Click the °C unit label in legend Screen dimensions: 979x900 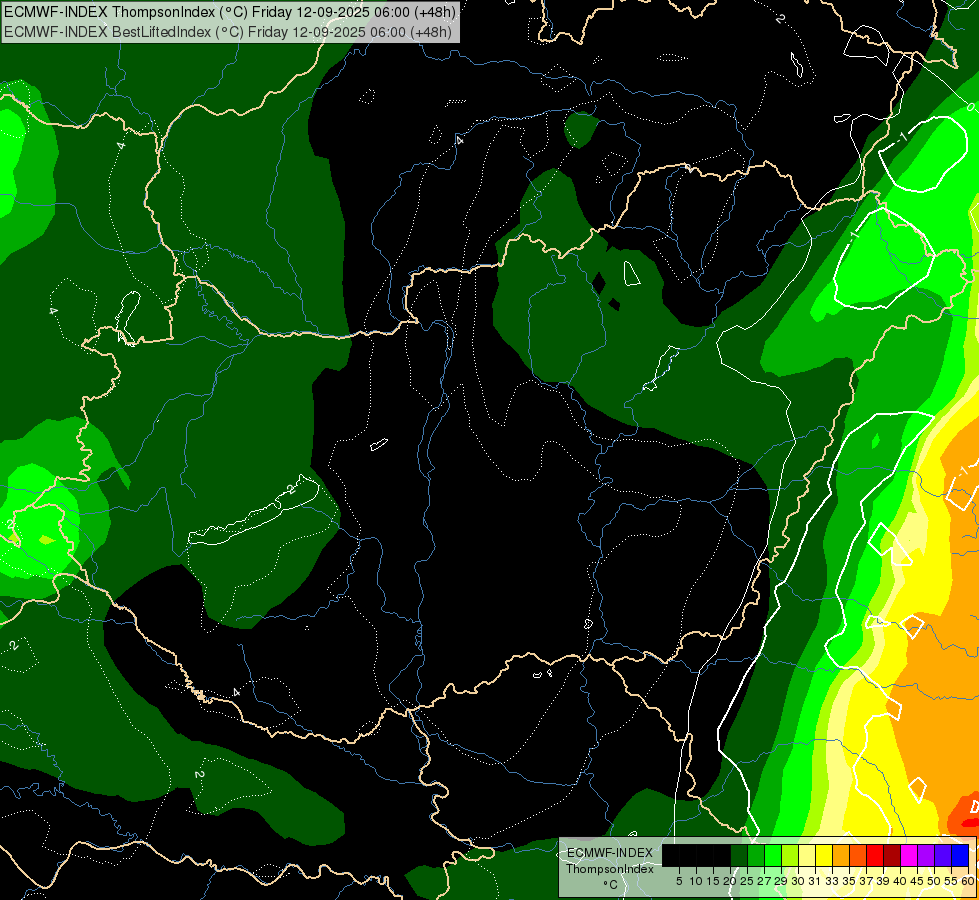(611, 885)
